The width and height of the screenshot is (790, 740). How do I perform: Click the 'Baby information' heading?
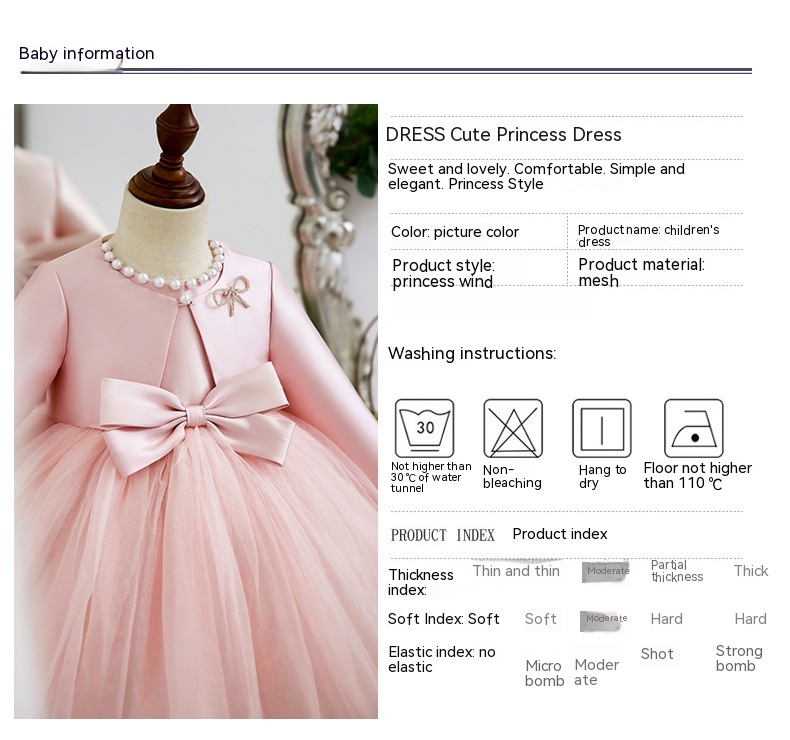(87, 53)
